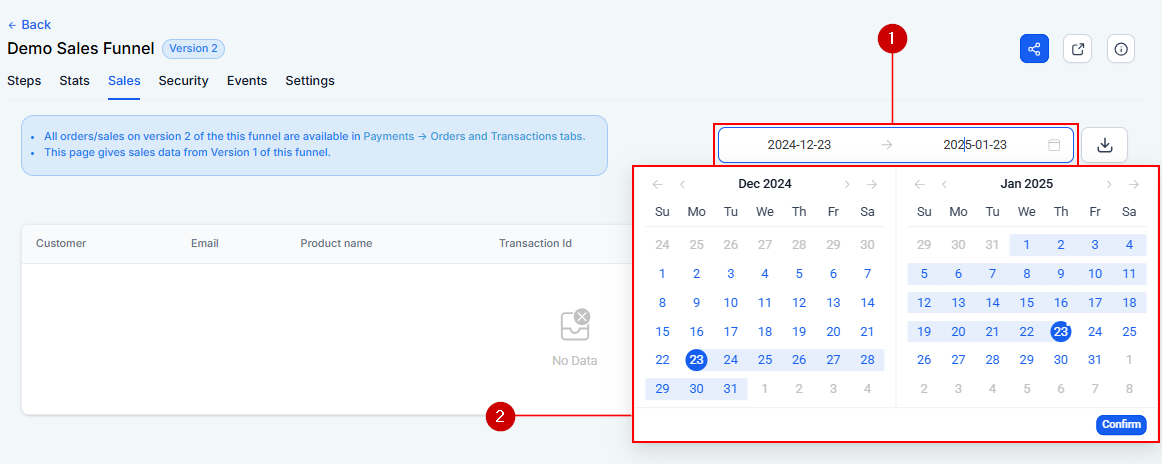Pick January 19 in the calendar

pyautogui.click(x=924, y=332)
